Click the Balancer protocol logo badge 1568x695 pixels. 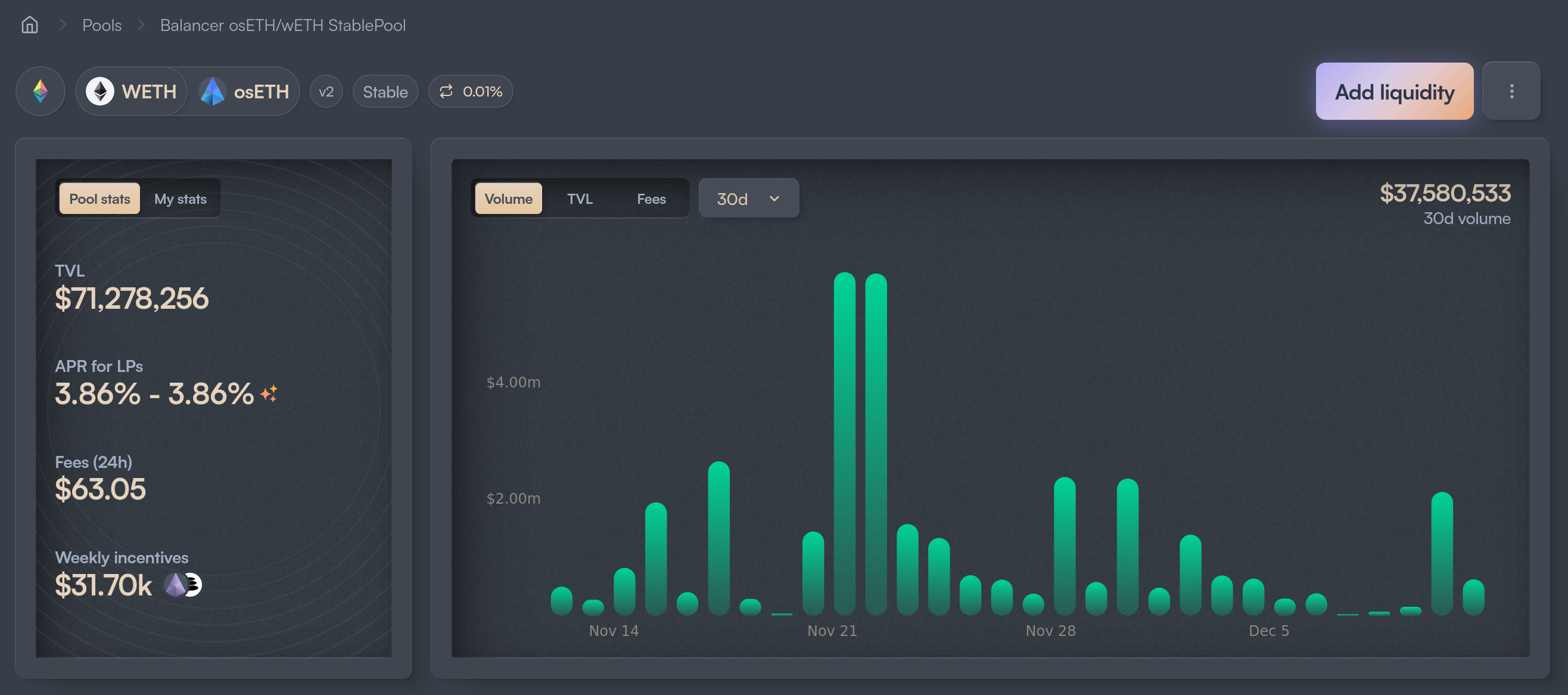(x=40, y=91)
